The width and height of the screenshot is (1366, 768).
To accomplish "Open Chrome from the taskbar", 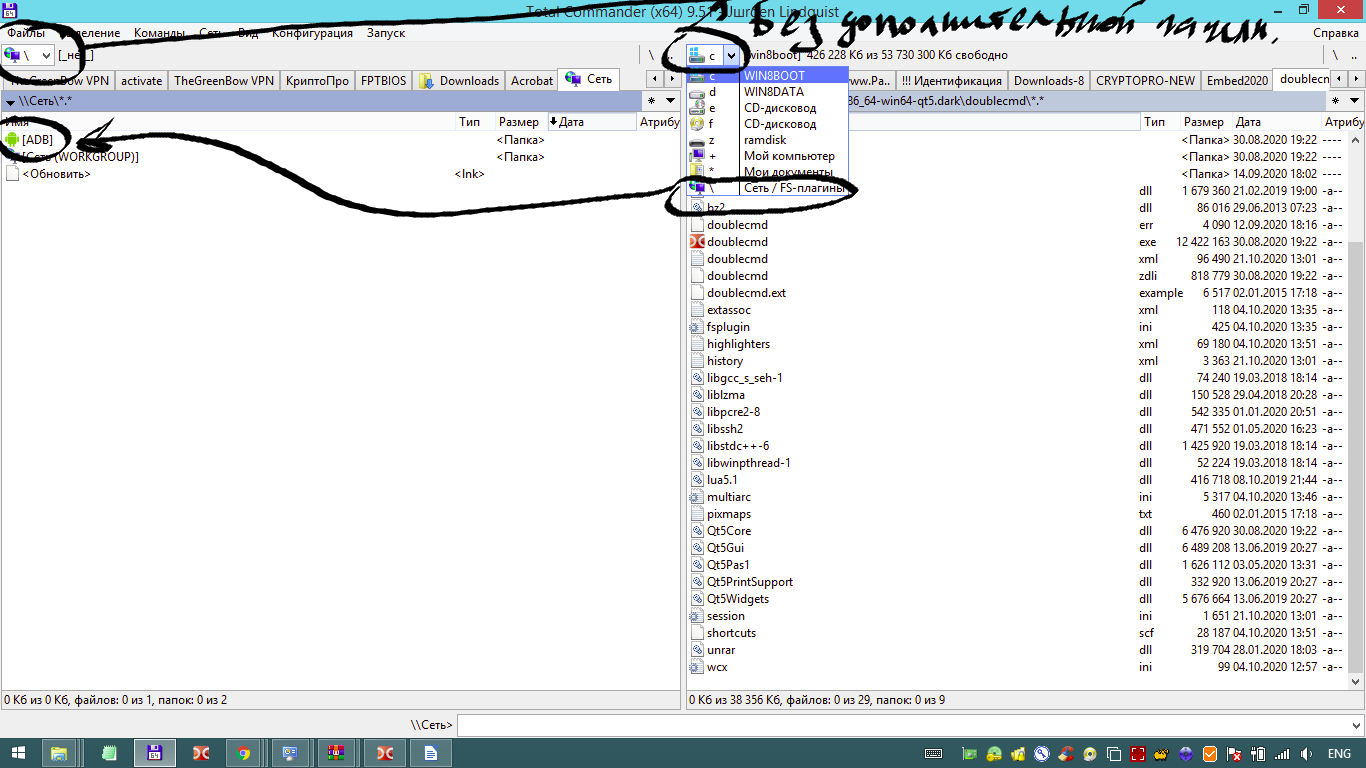I will [x=243, y=753].
